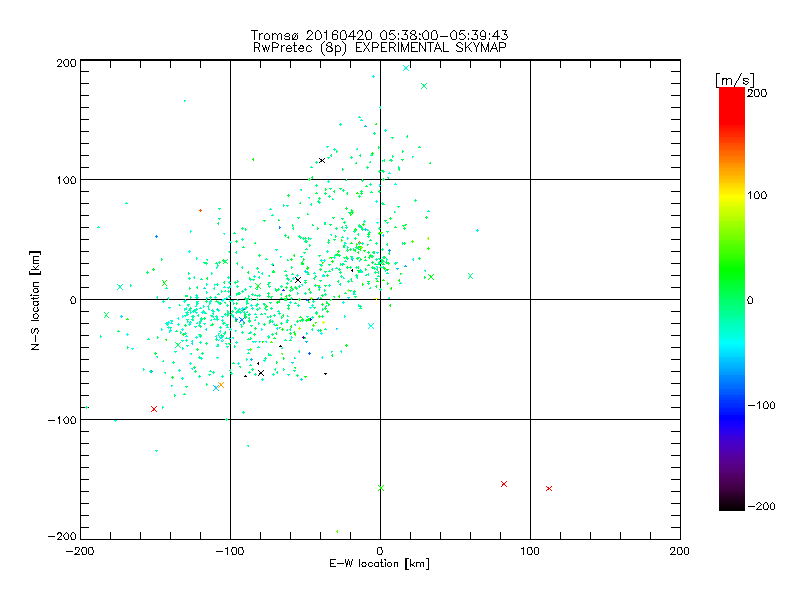Click the cyan X marker at the plot's top edge
This screenshot has width=800, height=600.
tap(406, 68)
